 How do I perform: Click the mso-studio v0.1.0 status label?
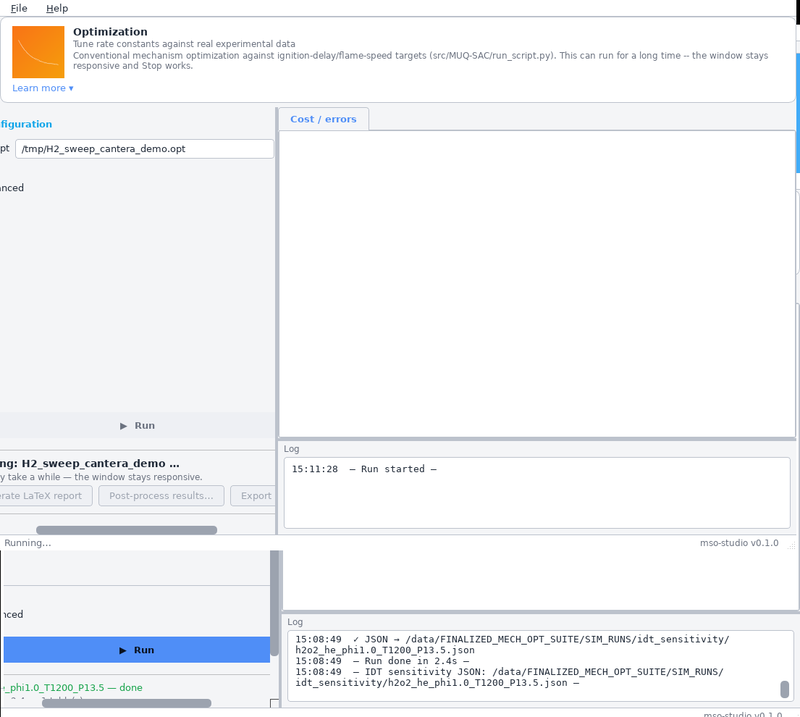tap(739, 543)
